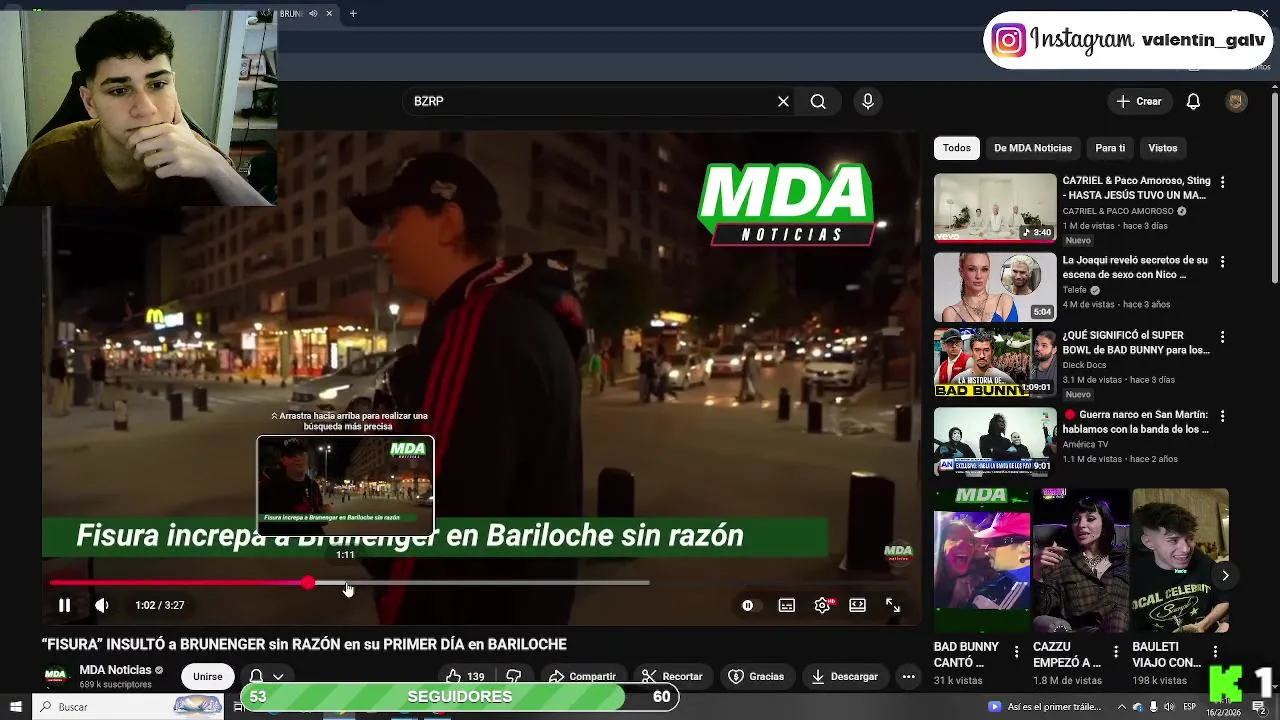The width and height of the screenshot is (1280, 720).
Task: Select the De MDA Noticias chip
Action: [x=1033, y=148]
